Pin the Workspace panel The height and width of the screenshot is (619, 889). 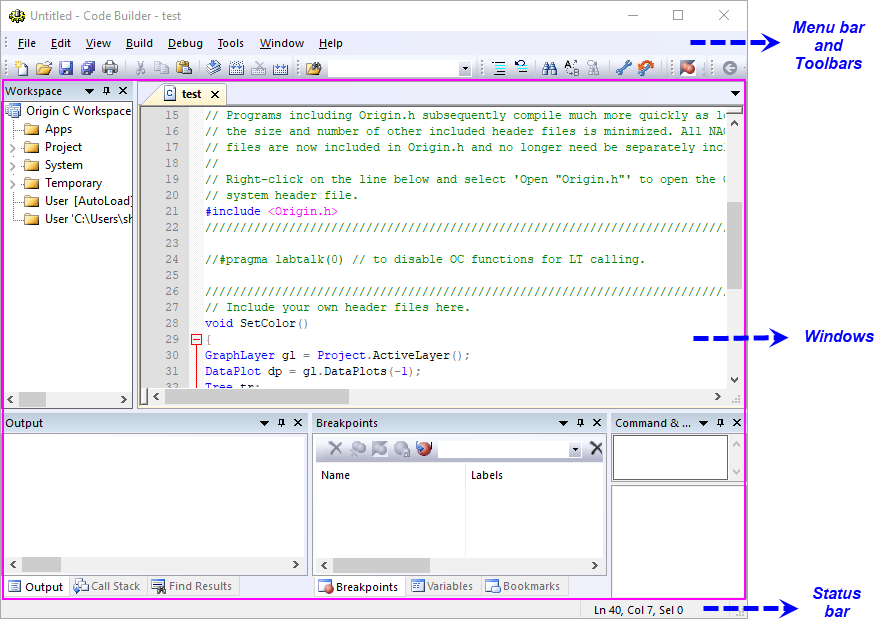pos(106,91)
